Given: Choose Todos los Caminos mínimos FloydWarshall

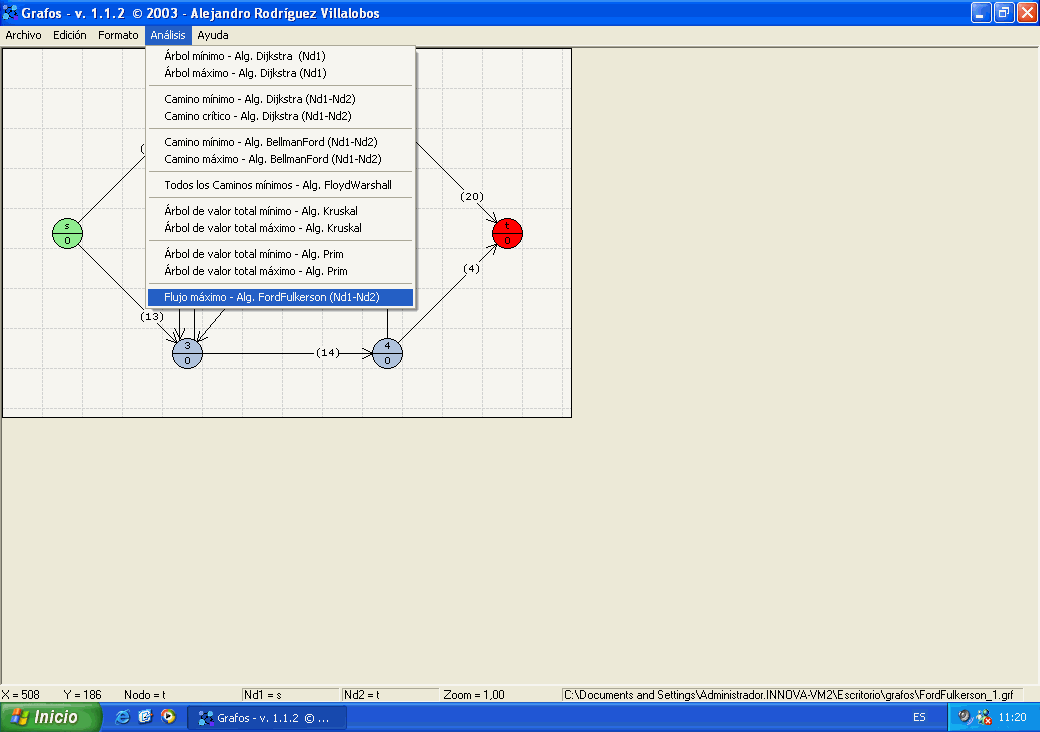Looking at the screenshot, I should click(x=277, y=185).
